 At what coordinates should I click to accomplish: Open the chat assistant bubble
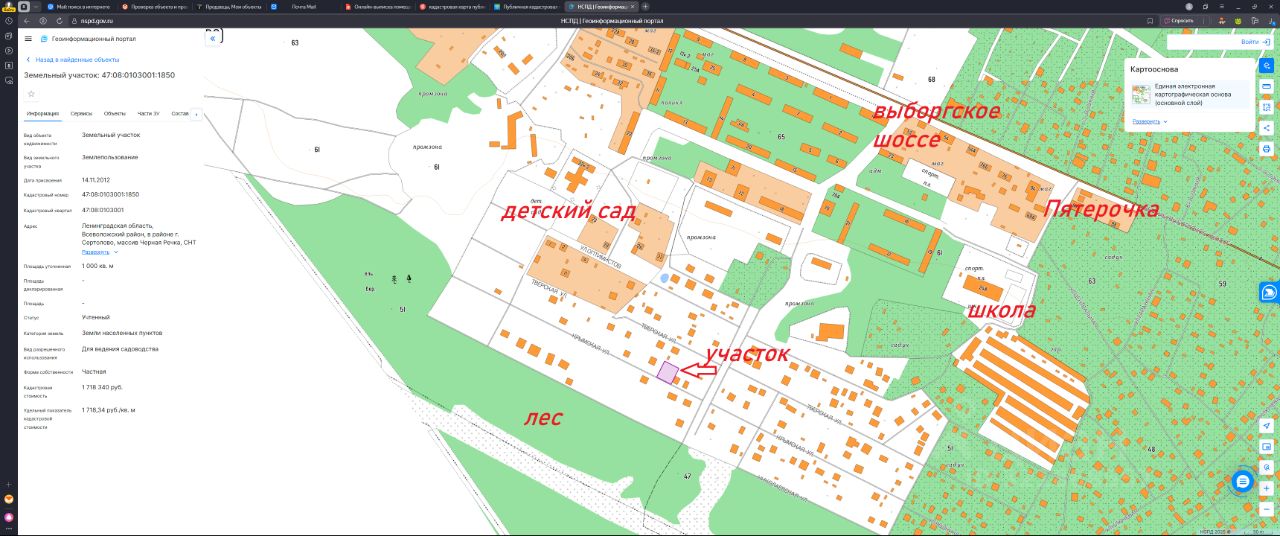pos(1242,482)
